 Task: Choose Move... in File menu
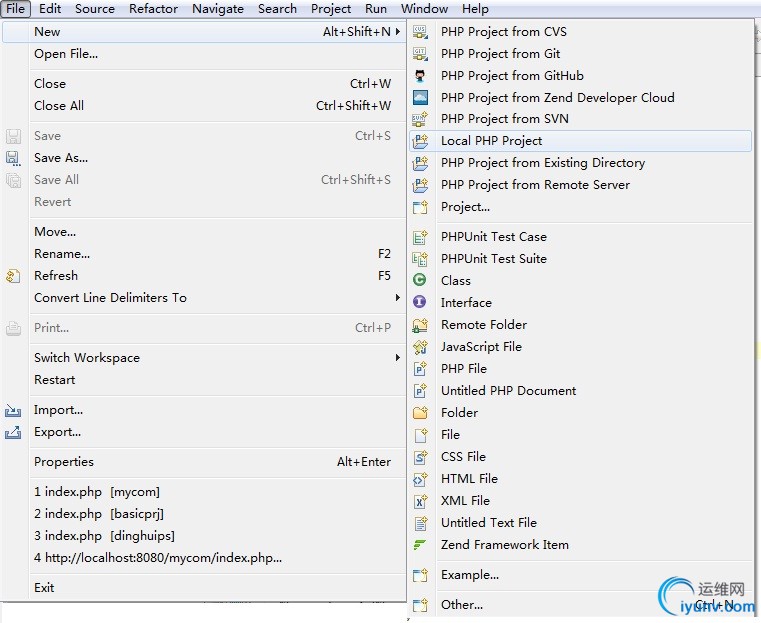[204, 231]
